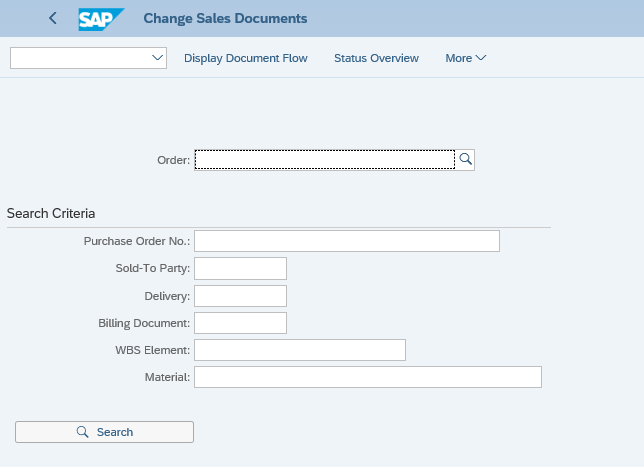644x467 pixels.
Task: Click the Change Sales Documents title
Action: pyautogui.click(x=225, y=18)
